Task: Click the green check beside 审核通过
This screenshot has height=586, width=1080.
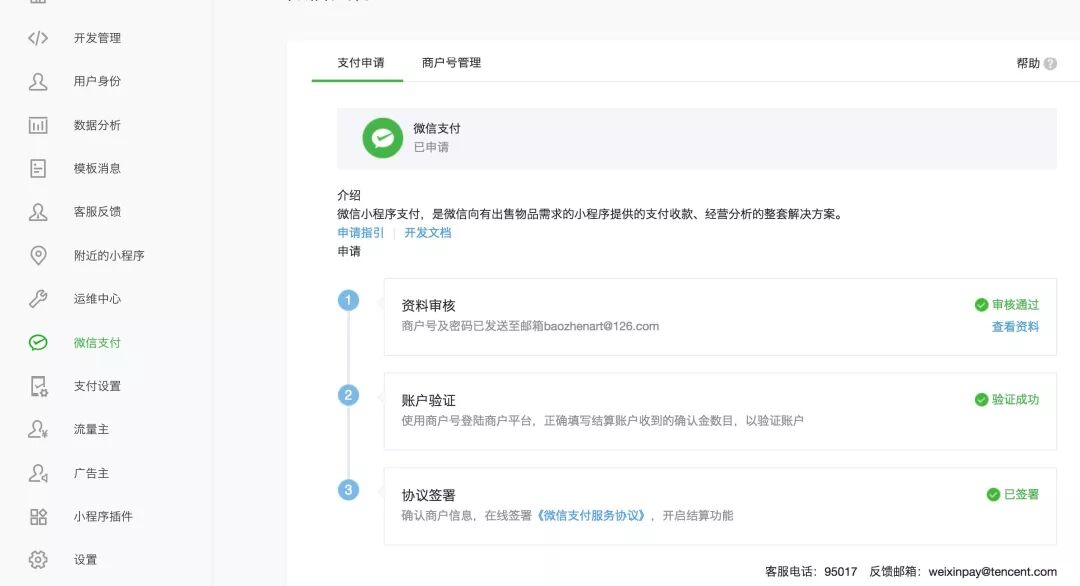Action: point(982,305)
